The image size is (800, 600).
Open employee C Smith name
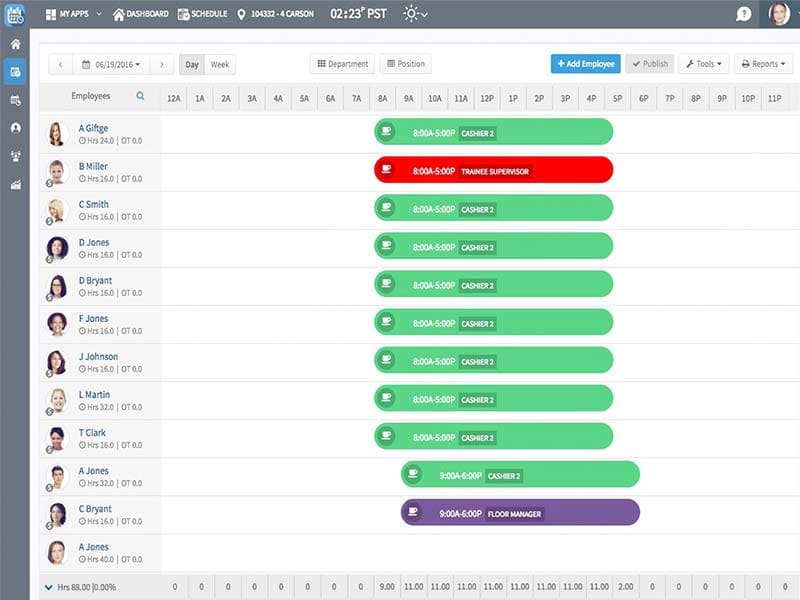93,204
